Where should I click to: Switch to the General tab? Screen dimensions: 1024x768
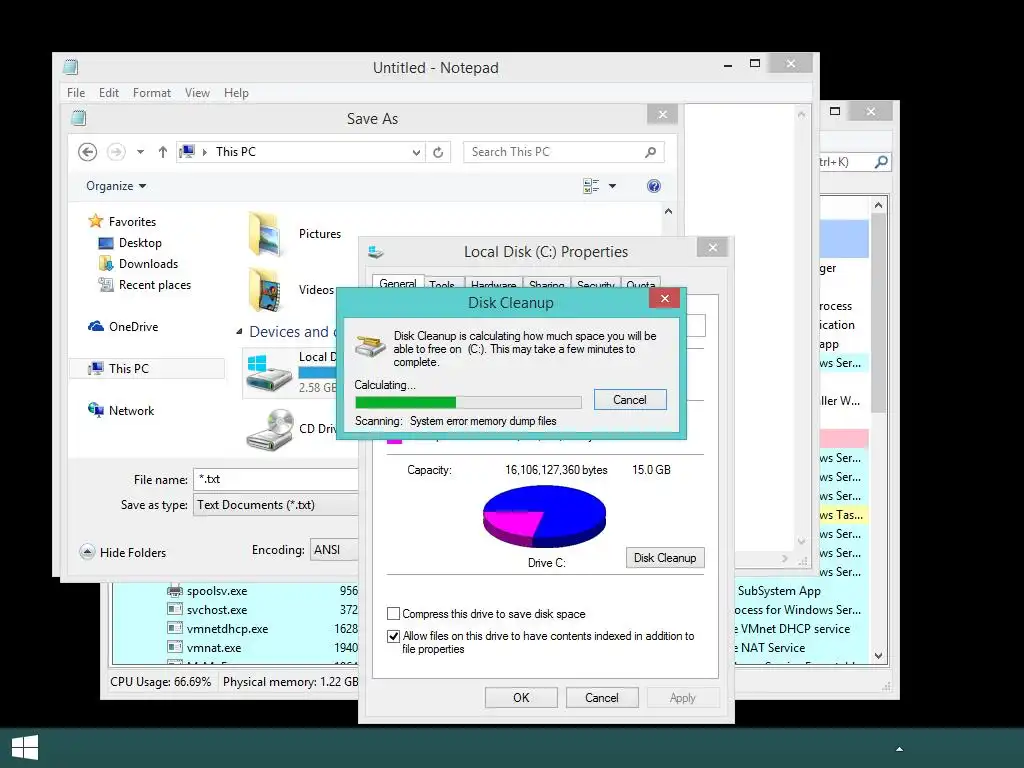(398, 282)
